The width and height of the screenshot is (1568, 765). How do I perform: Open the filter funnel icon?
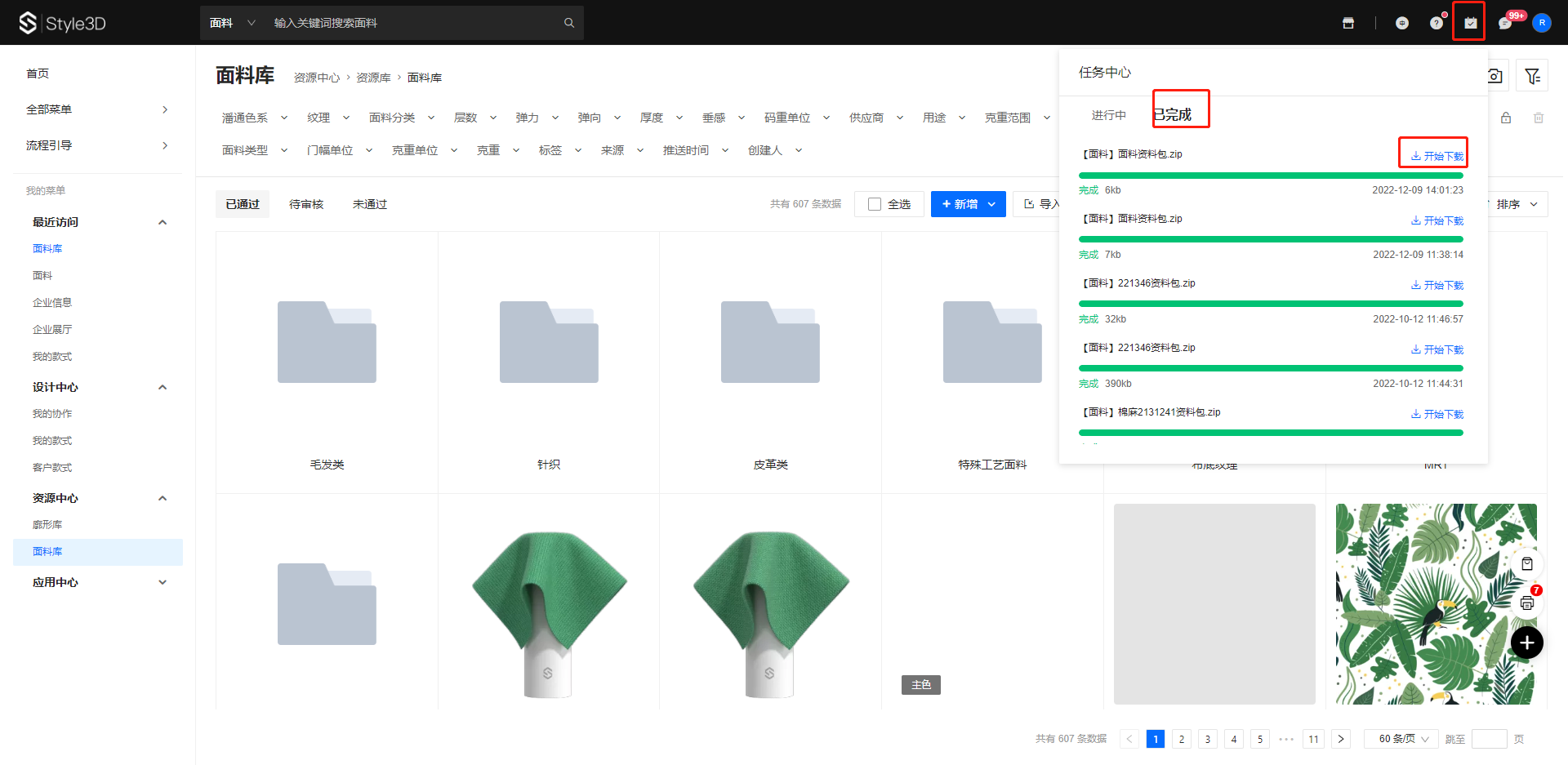coord(1532,76)
